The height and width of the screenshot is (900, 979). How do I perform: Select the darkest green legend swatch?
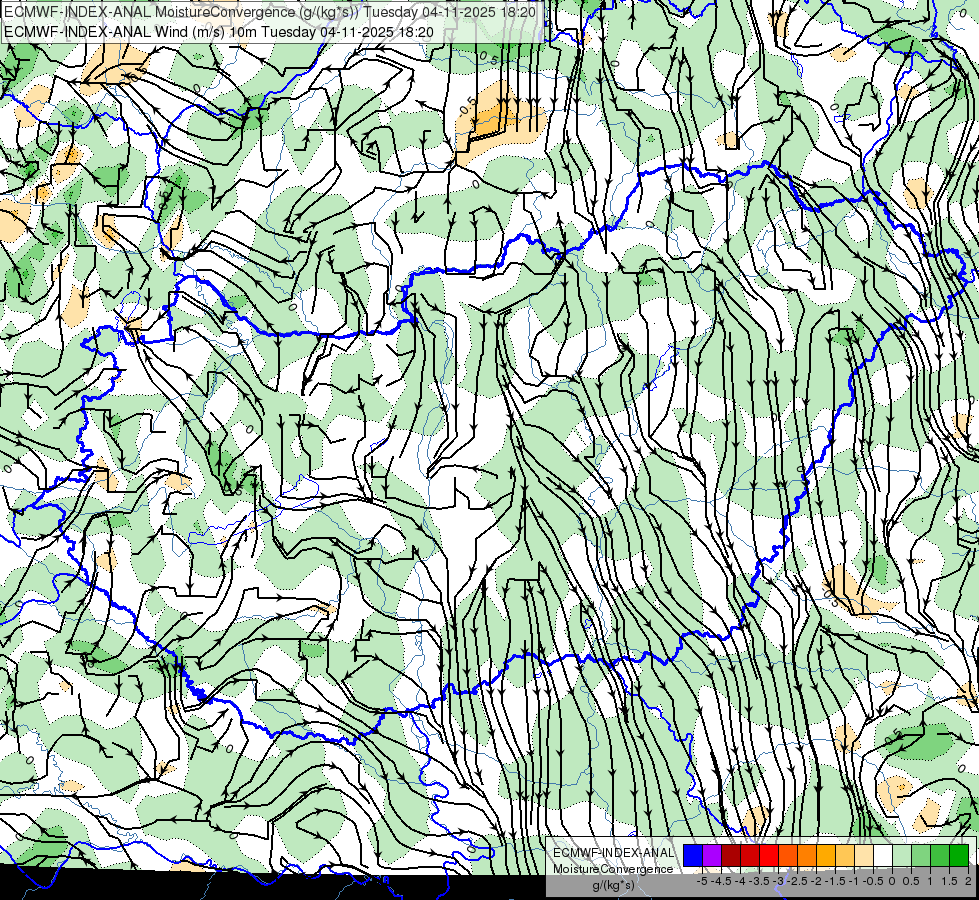pos(959,855)
